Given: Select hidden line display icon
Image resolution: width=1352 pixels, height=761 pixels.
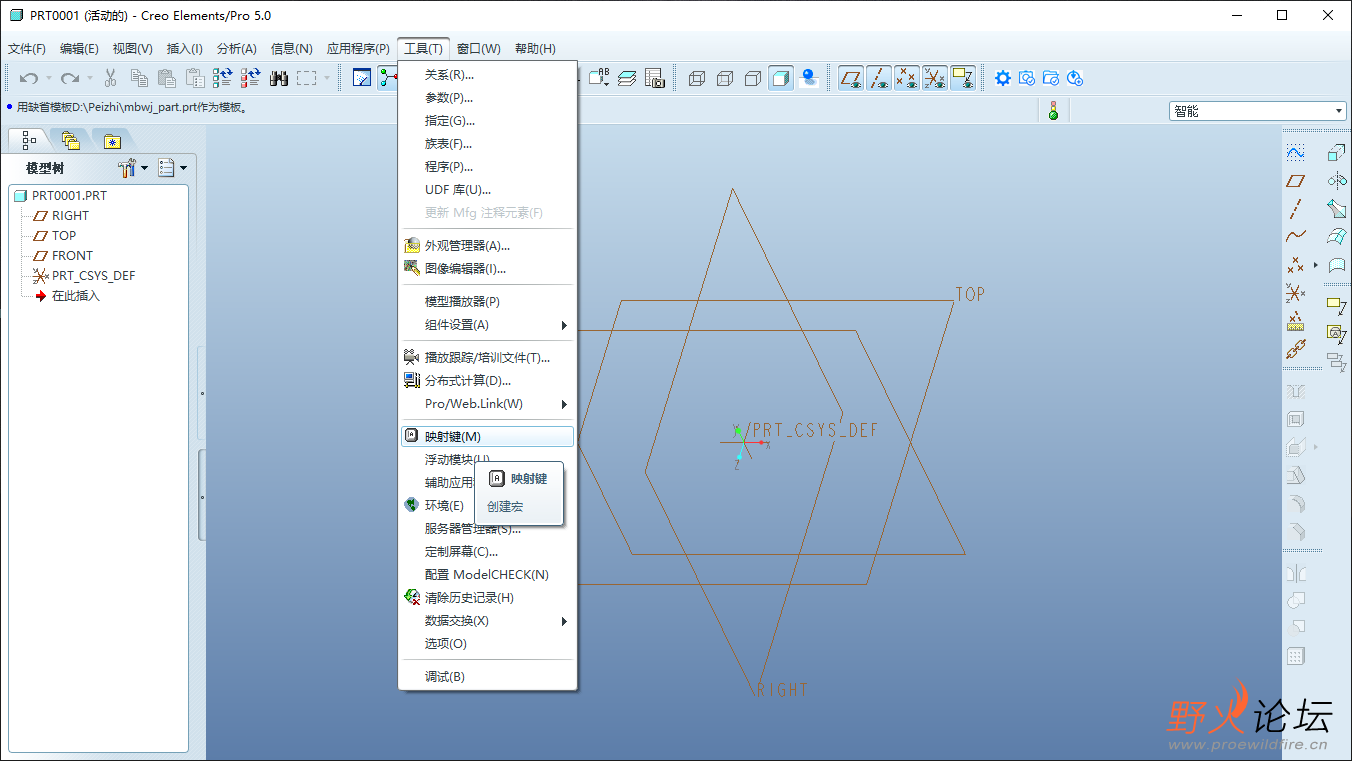Looking at the screenshot, I should coord(725,78).
